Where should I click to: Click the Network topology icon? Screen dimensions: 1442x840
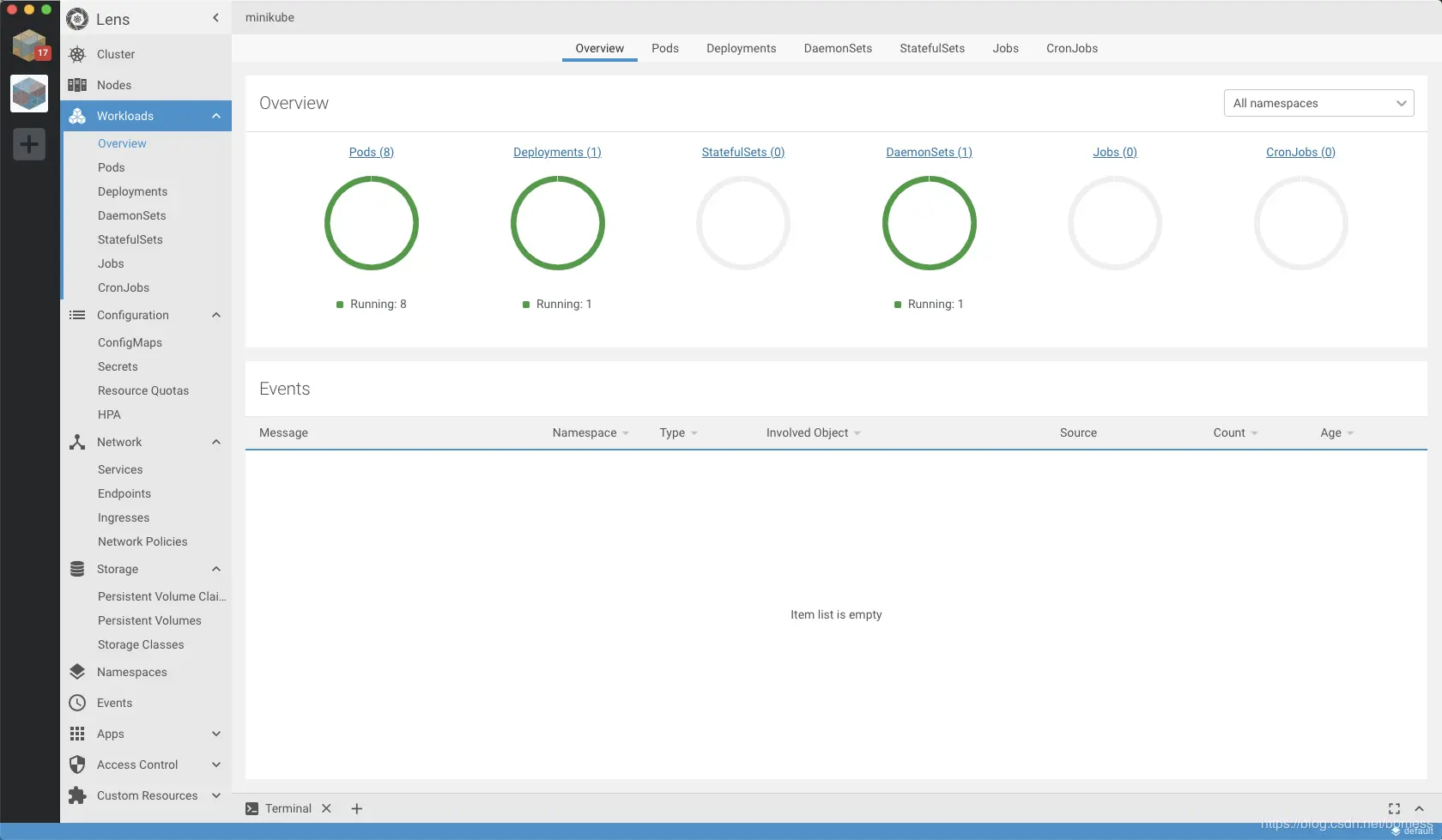77,442
